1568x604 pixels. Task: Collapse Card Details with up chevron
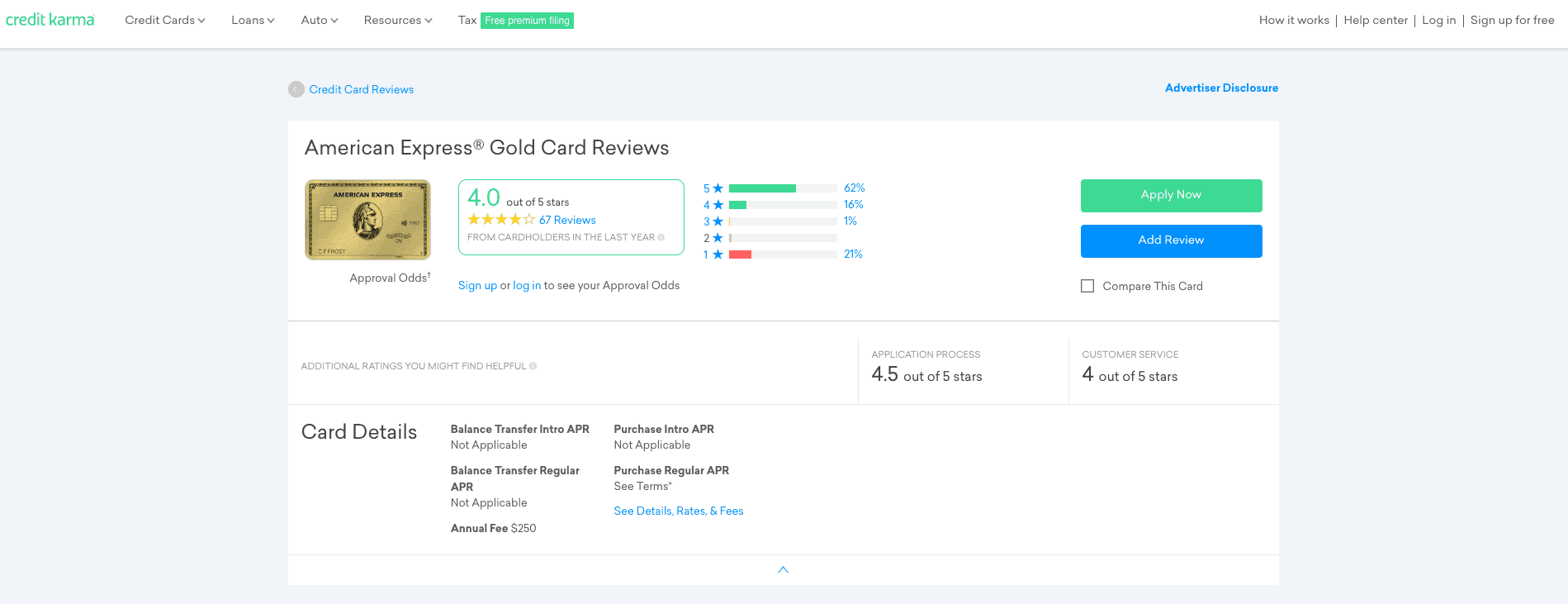point(784,569)
